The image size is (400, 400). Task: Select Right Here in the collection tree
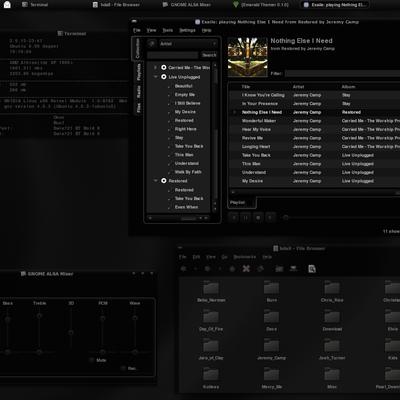pyautogui.click(x=186, y=129)
